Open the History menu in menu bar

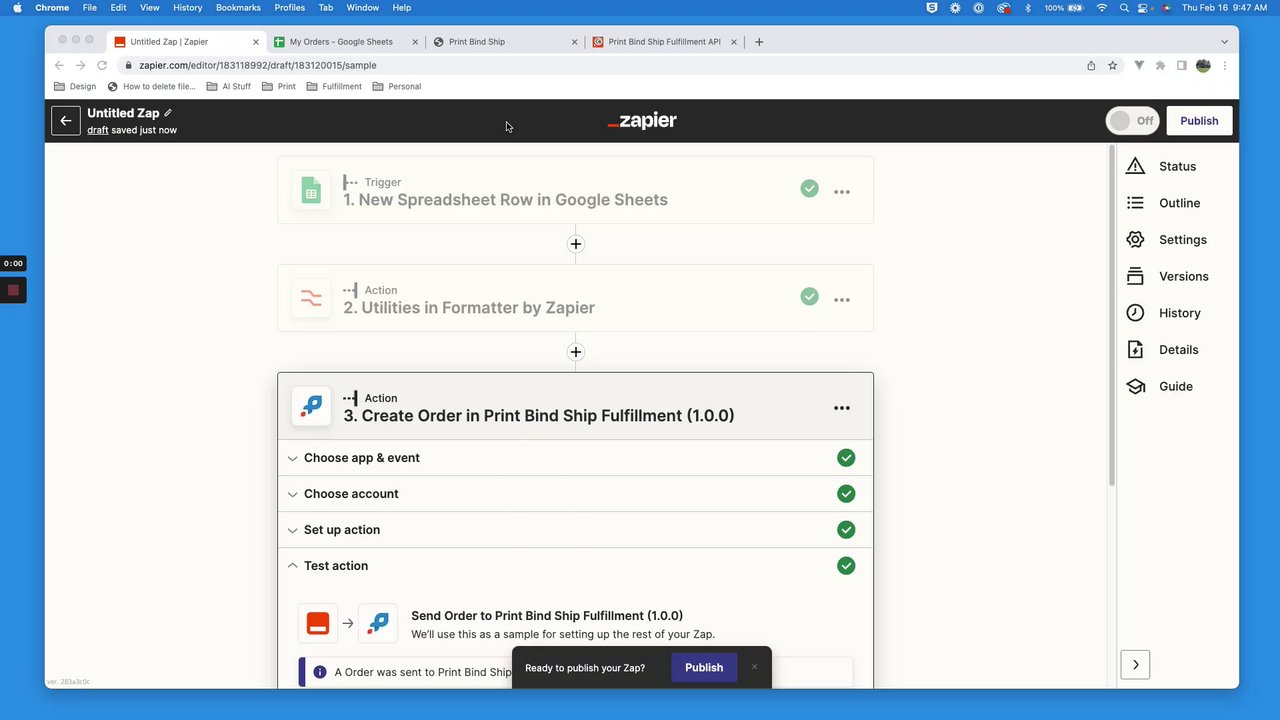coord(187,7)
